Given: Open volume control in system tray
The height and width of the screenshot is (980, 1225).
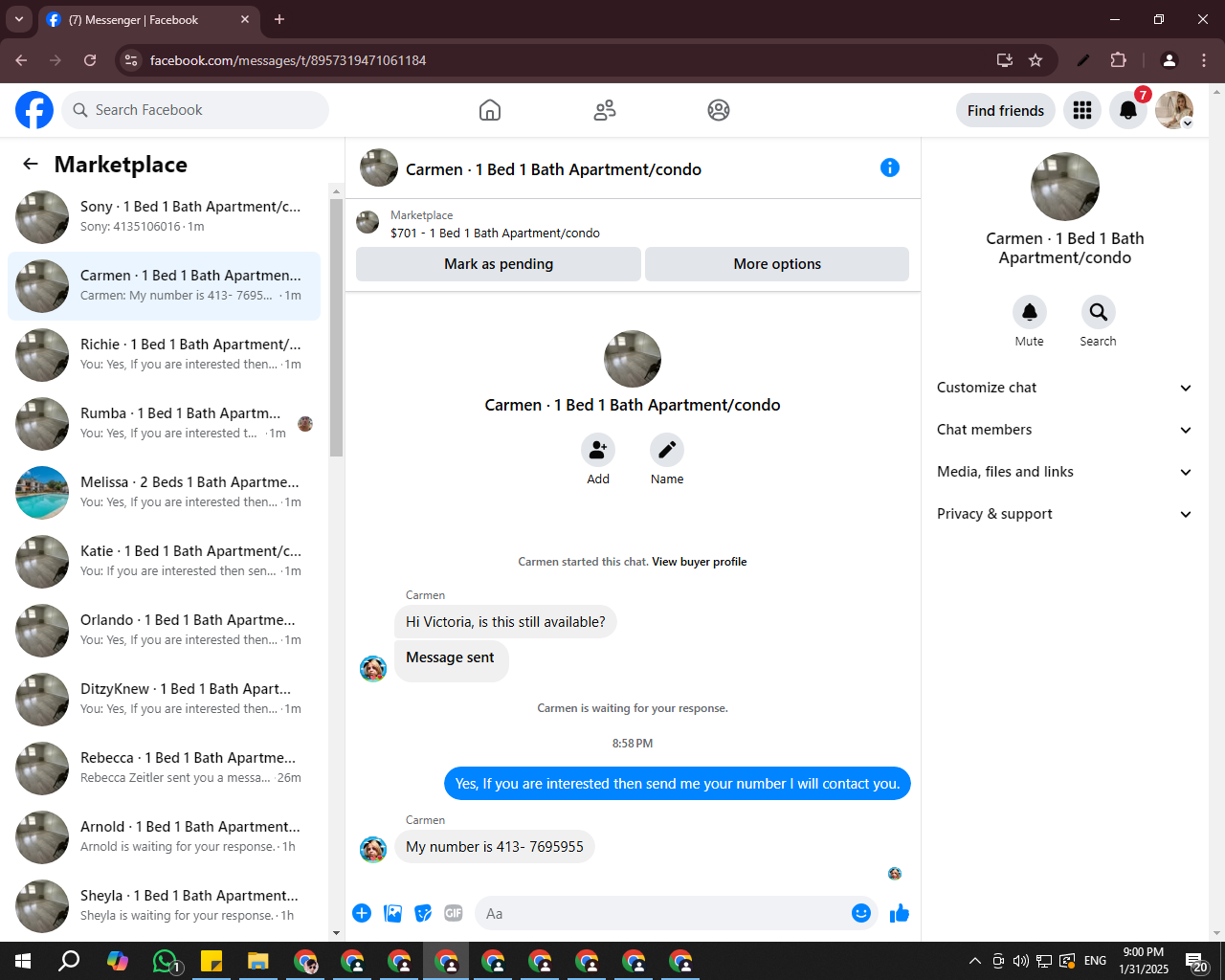Looking at the screenshot, I should [x=1021, y=961].
